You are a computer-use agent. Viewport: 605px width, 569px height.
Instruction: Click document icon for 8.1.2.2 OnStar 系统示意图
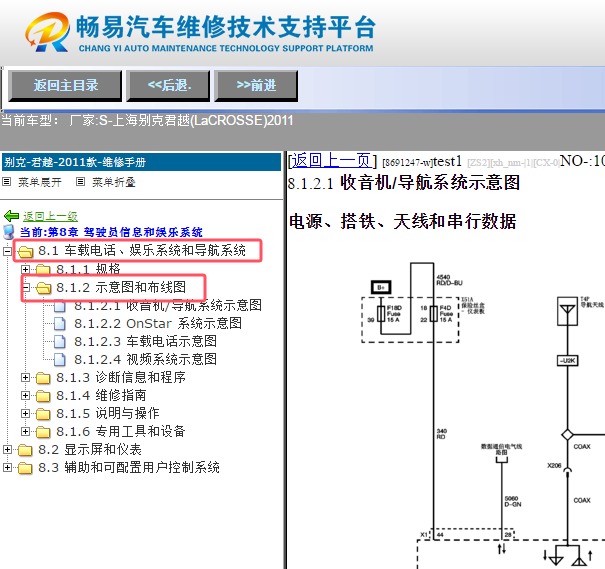tap(59, 323)
